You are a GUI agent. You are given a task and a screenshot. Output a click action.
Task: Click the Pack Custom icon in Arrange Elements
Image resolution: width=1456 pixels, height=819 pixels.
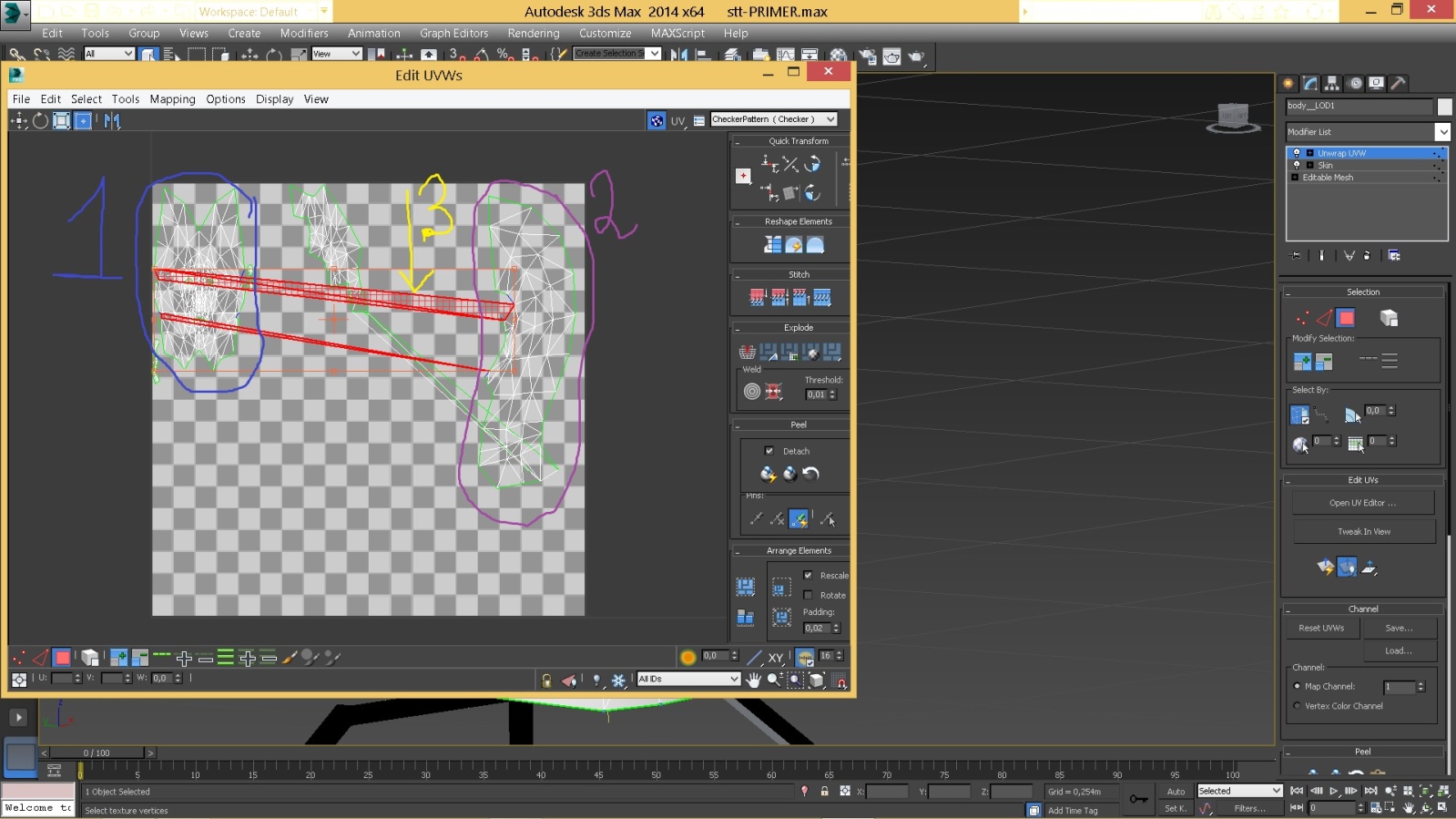point(746,586)
